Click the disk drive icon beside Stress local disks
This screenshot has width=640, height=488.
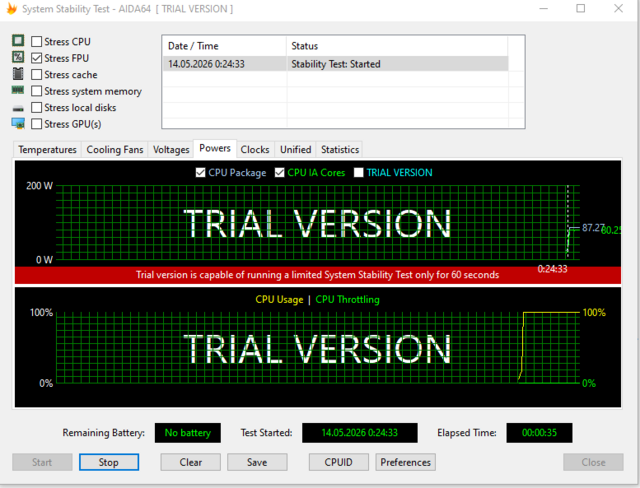pyautogui.click(x=18, y=109)
